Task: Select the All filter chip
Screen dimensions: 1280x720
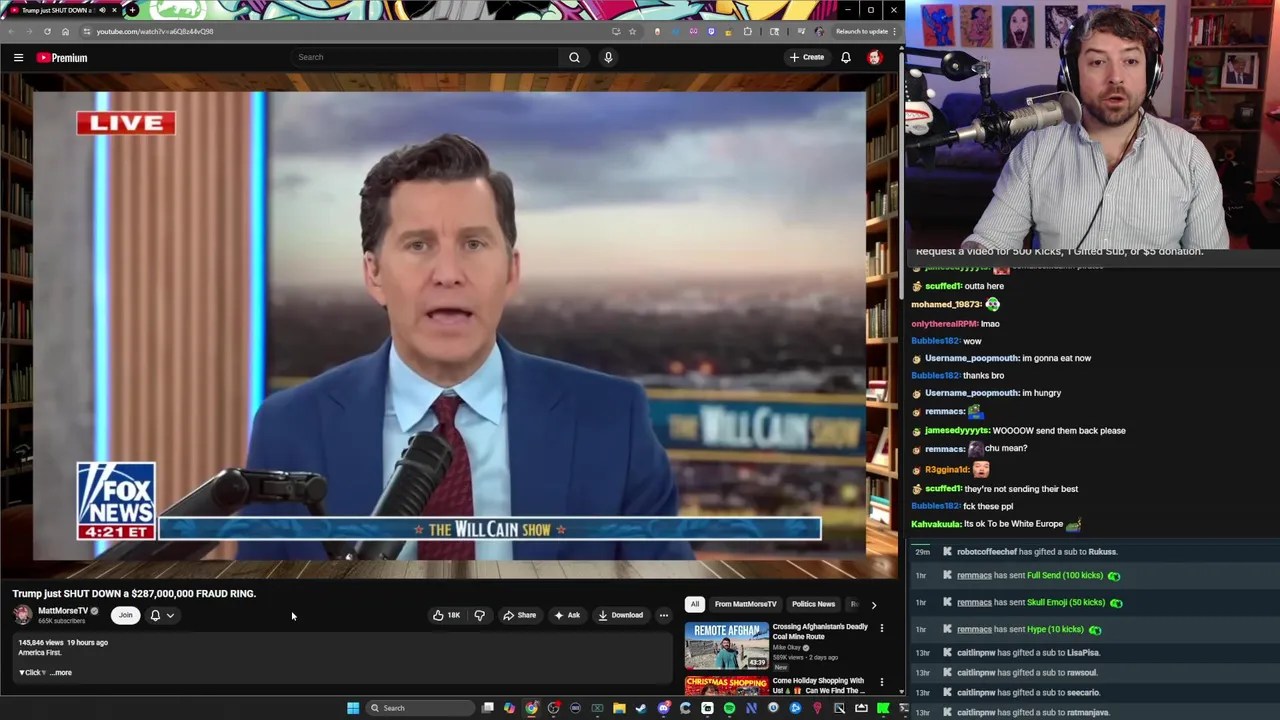Action: coord(694,604)
